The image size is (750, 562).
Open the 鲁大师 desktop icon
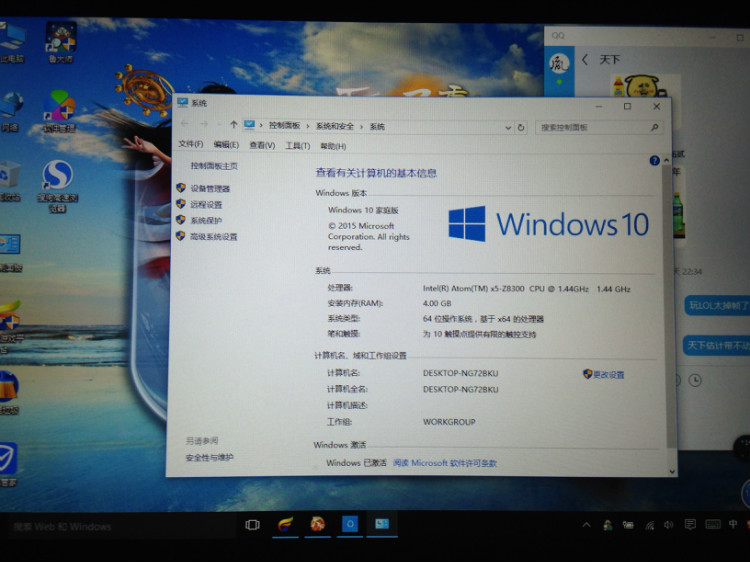point(61,42)
